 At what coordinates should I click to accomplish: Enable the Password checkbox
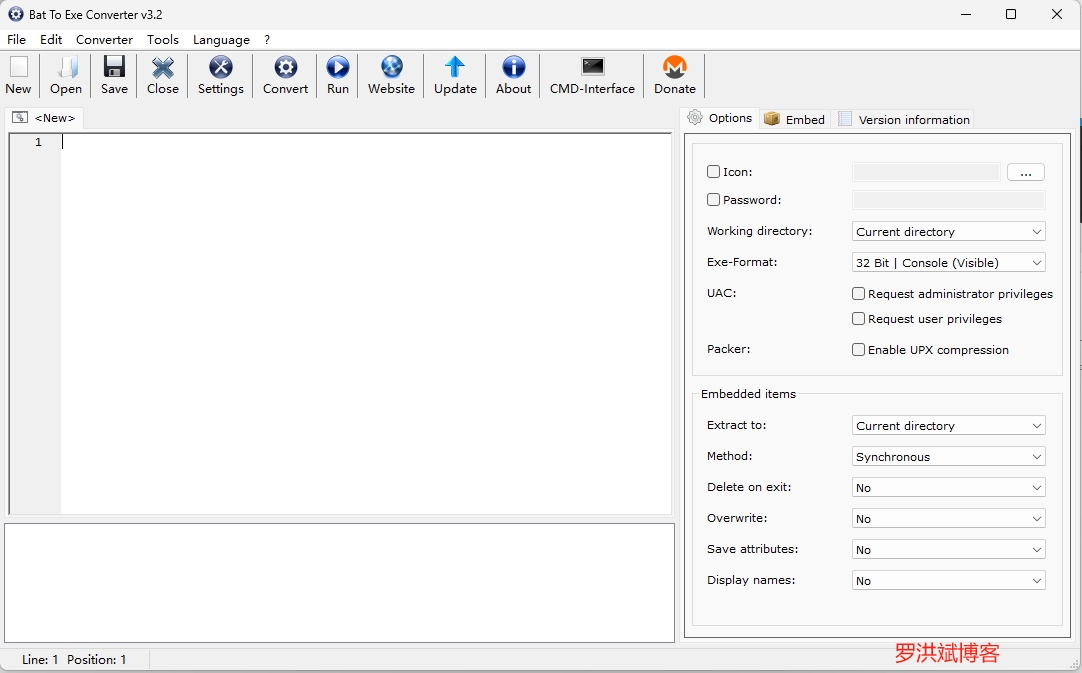tap(714, 199)
